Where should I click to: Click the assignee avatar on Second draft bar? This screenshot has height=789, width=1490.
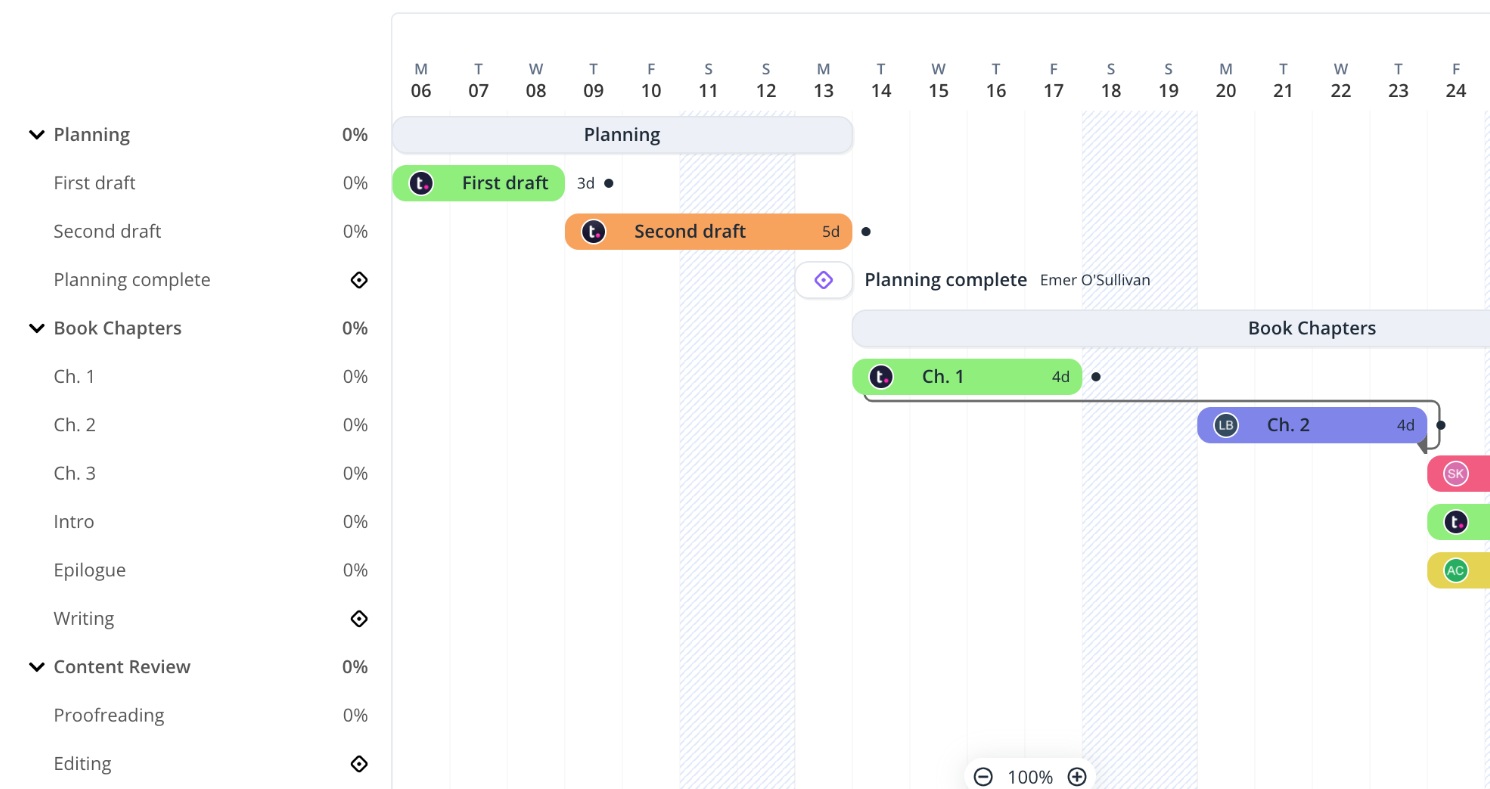tap(594, 231)
